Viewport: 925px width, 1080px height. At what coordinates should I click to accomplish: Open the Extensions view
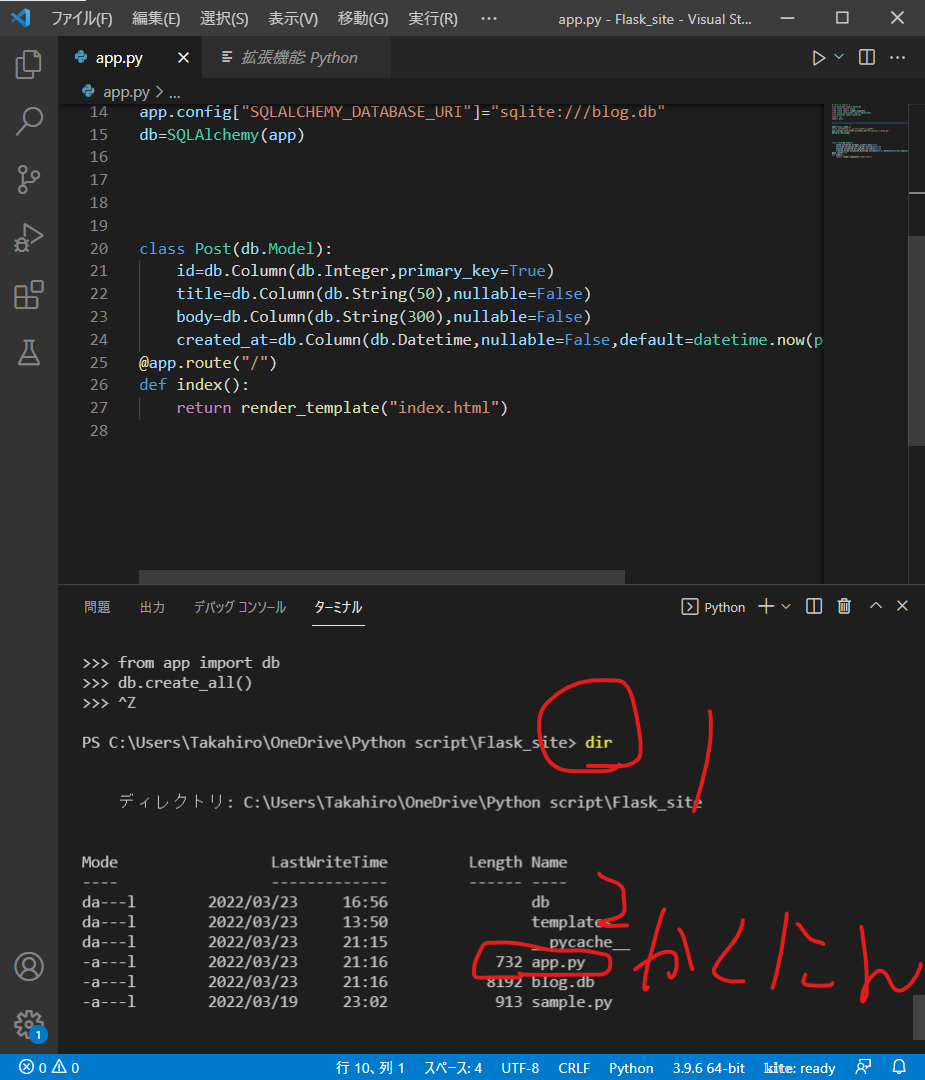point(28,295)
